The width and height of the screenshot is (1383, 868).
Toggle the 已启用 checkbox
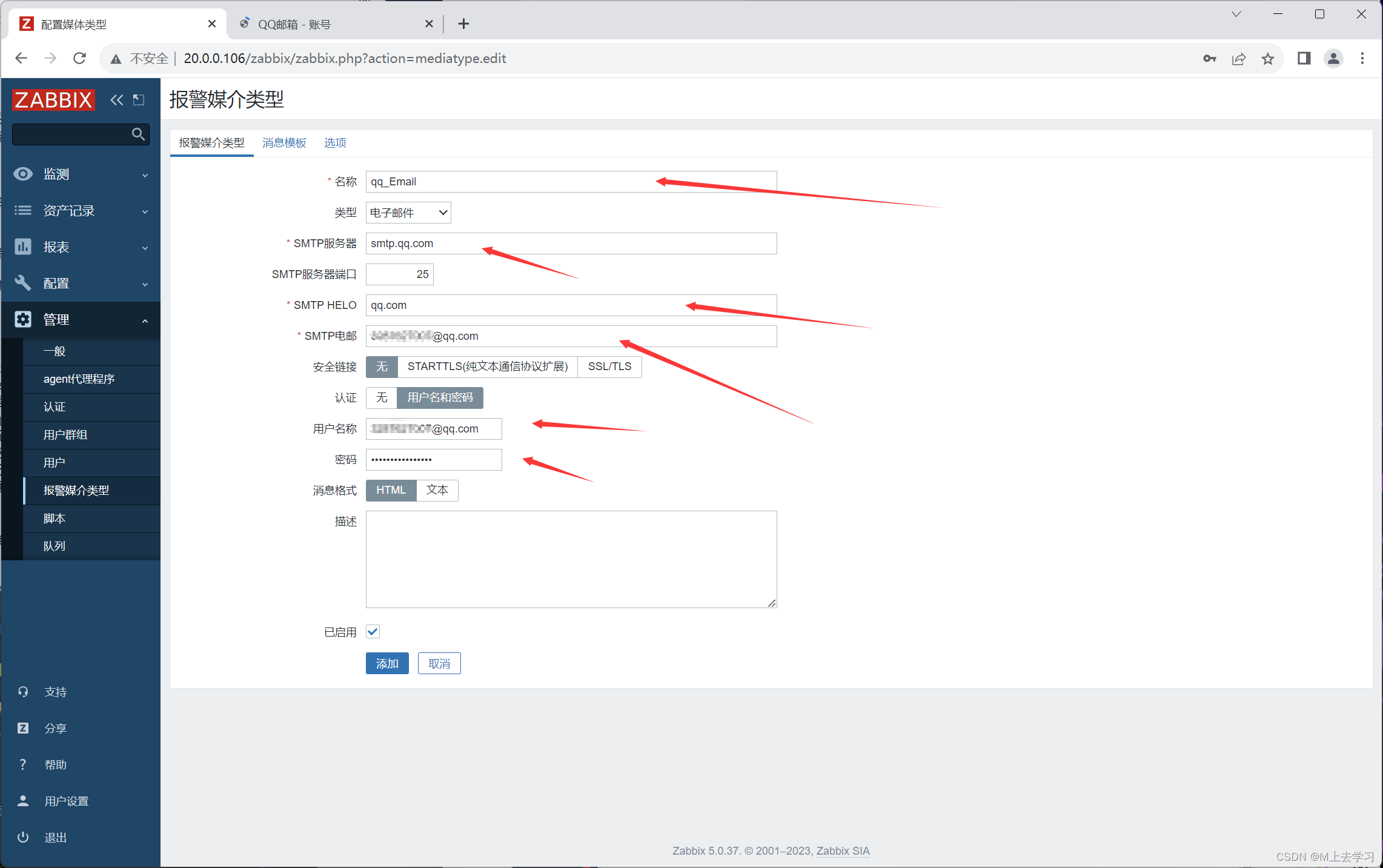pyautogui.click(x=373, y=632)
